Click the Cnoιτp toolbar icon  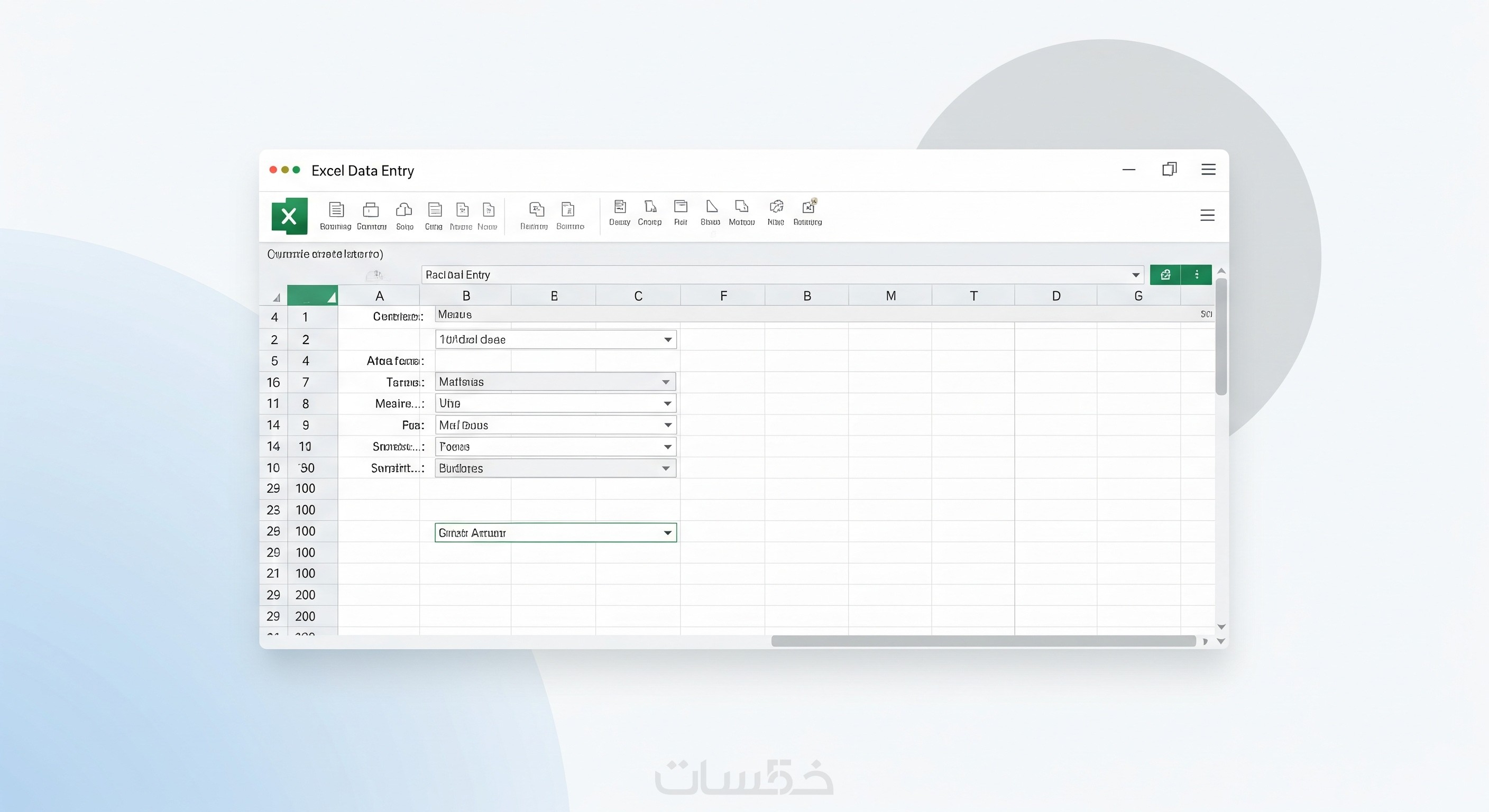coord(650,207)
